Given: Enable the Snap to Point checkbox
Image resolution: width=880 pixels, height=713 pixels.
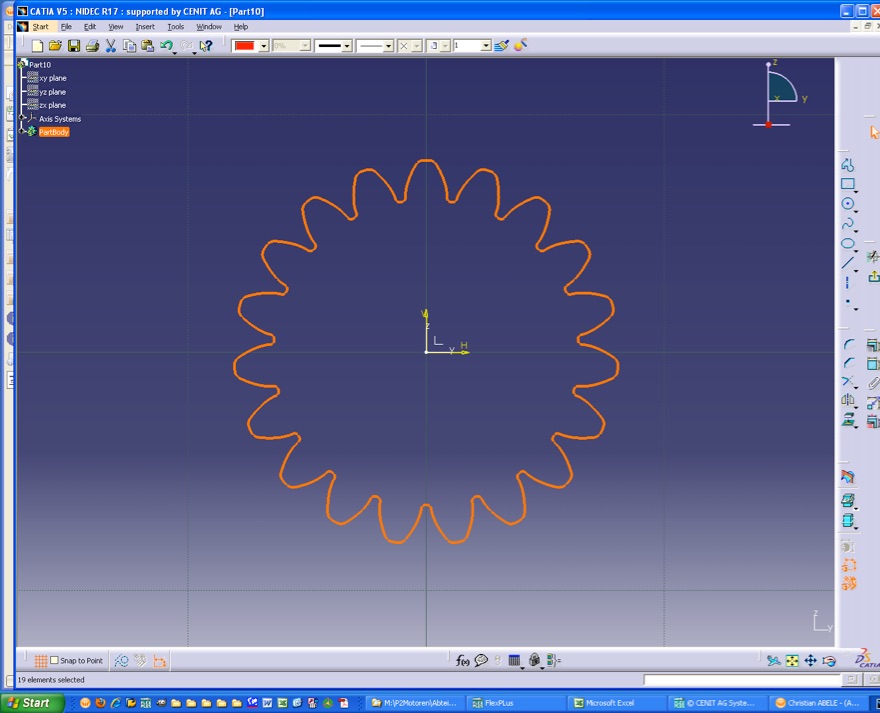Looking at the screenshot, I should [54, 660].
